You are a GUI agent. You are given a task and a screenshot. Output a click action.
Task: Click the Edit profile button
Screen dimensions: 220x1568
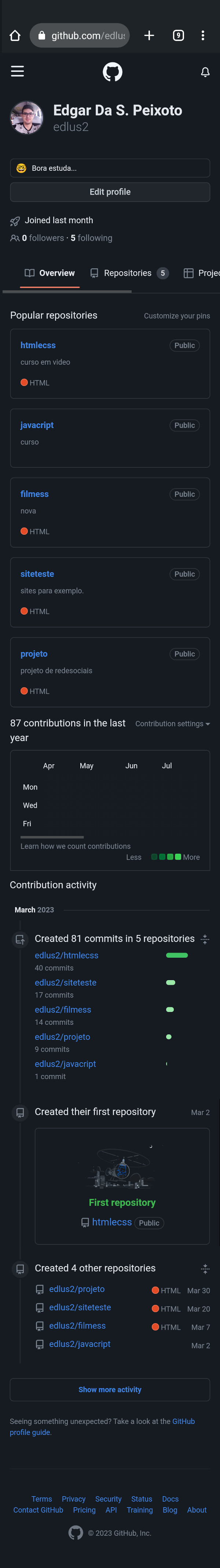pos(110,192)
